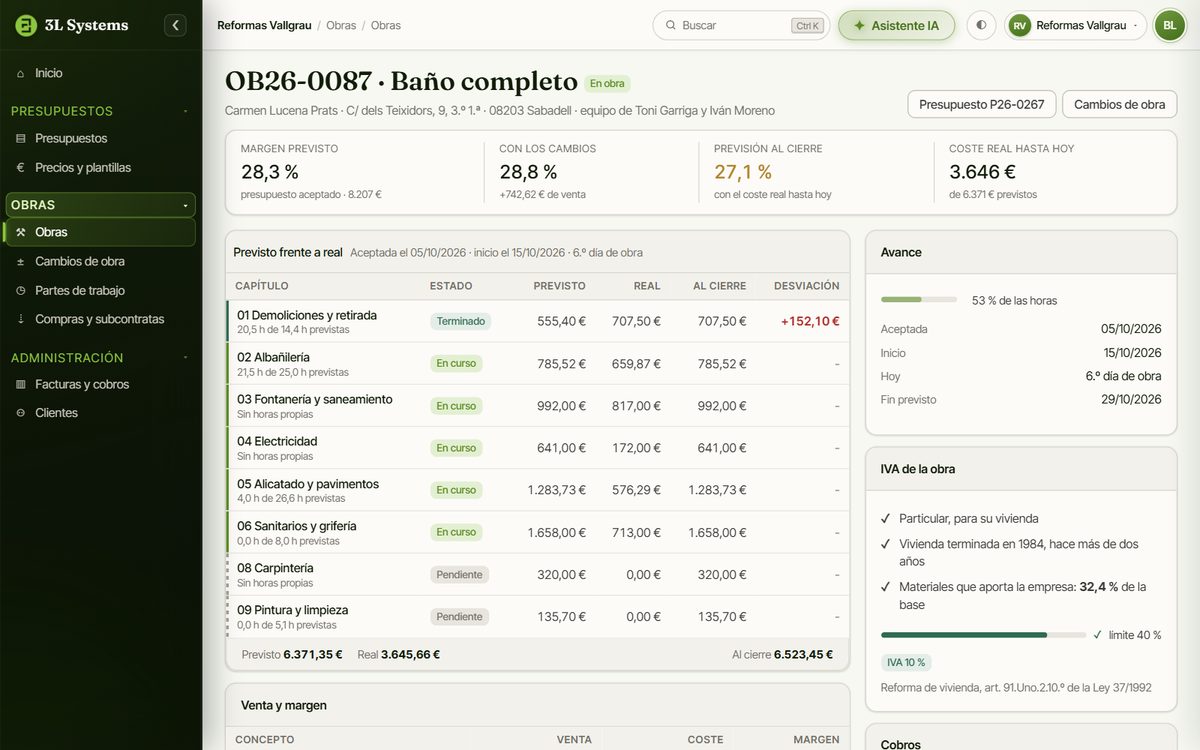
Task: Go to Compras y subcontratas
Action: tap(100, 319)
